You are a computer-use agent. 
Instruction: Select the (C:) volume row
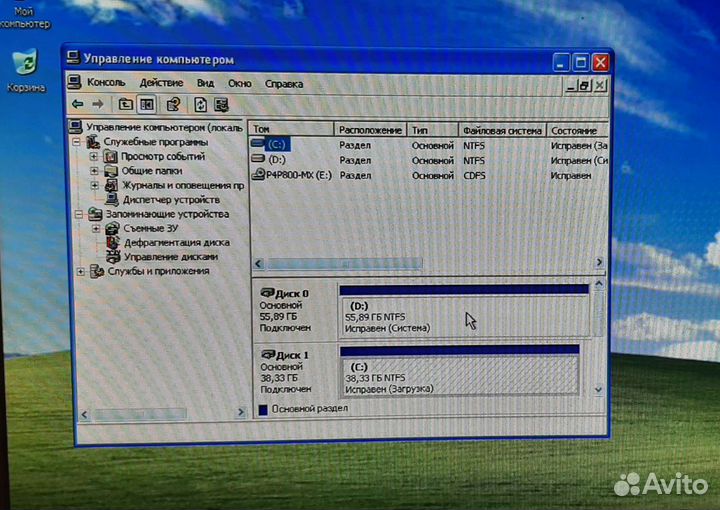coord(429,145)
